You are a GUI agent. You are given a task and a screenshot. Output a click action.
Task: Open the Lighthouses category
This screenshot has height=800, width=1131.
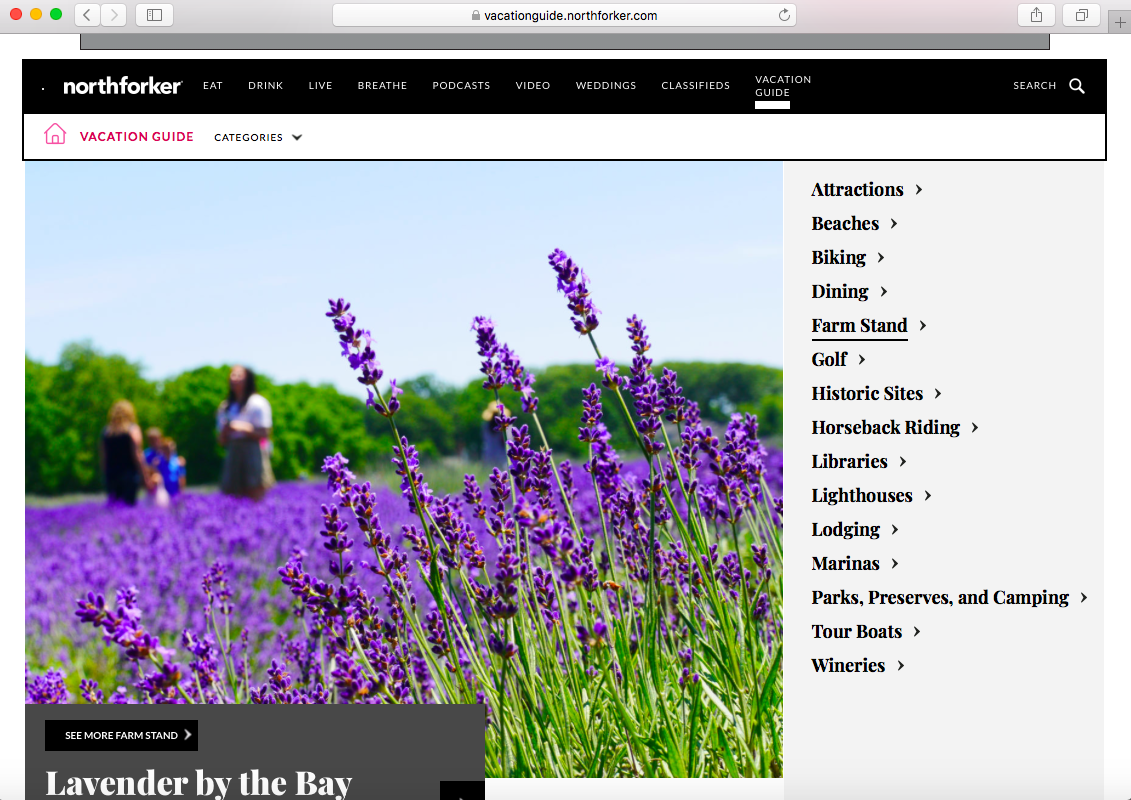[x=862, y=495]
